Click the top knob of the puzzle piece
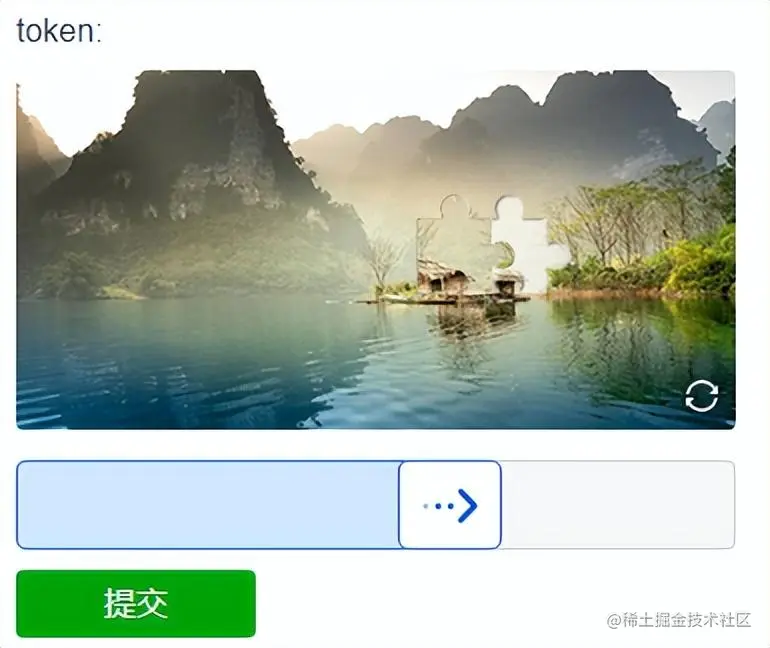Screen dimensions: 770x648 [x=454, y=205]
